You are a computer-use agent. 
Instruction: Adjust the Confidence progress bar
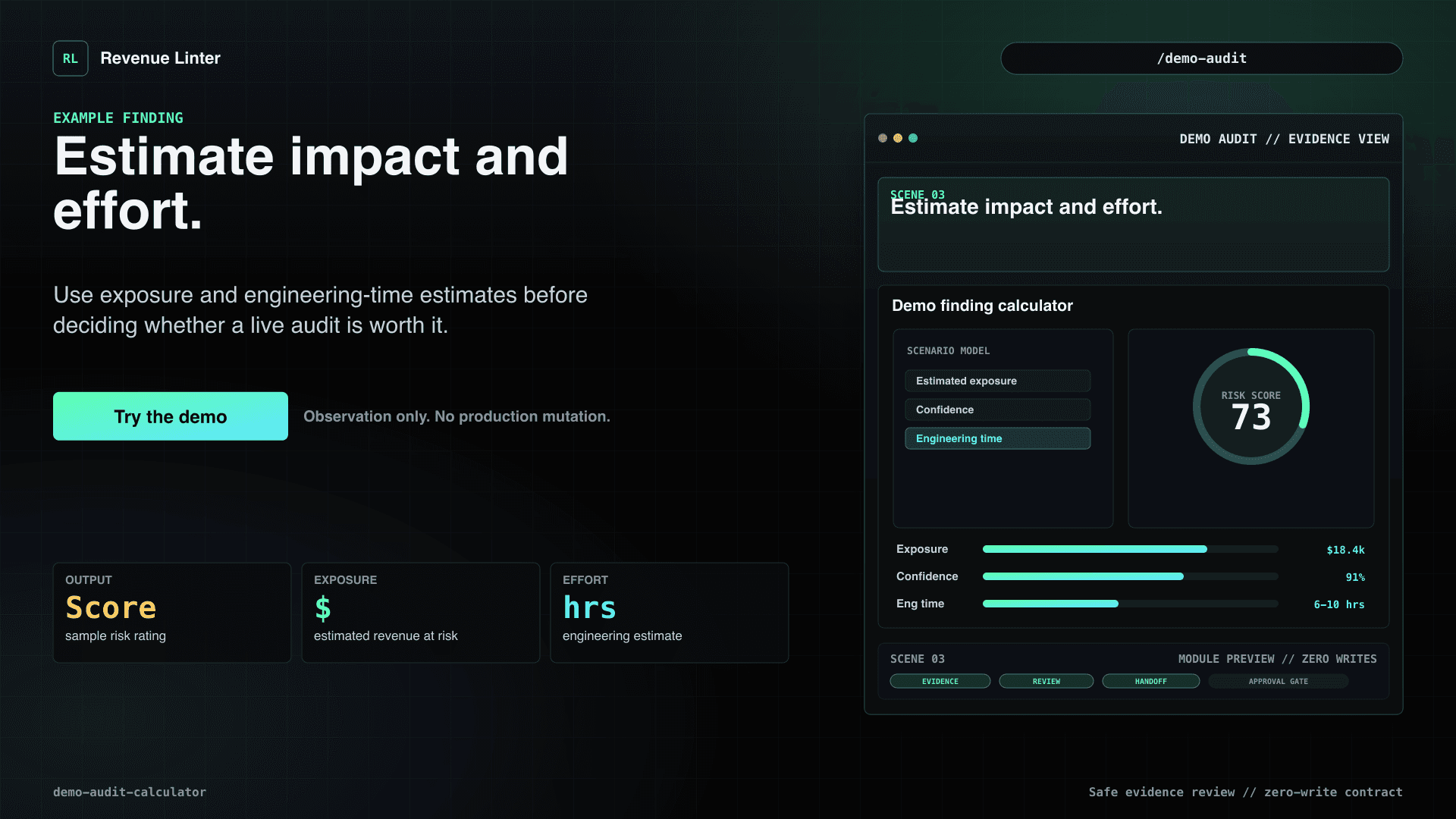(x=1130, y=576)
